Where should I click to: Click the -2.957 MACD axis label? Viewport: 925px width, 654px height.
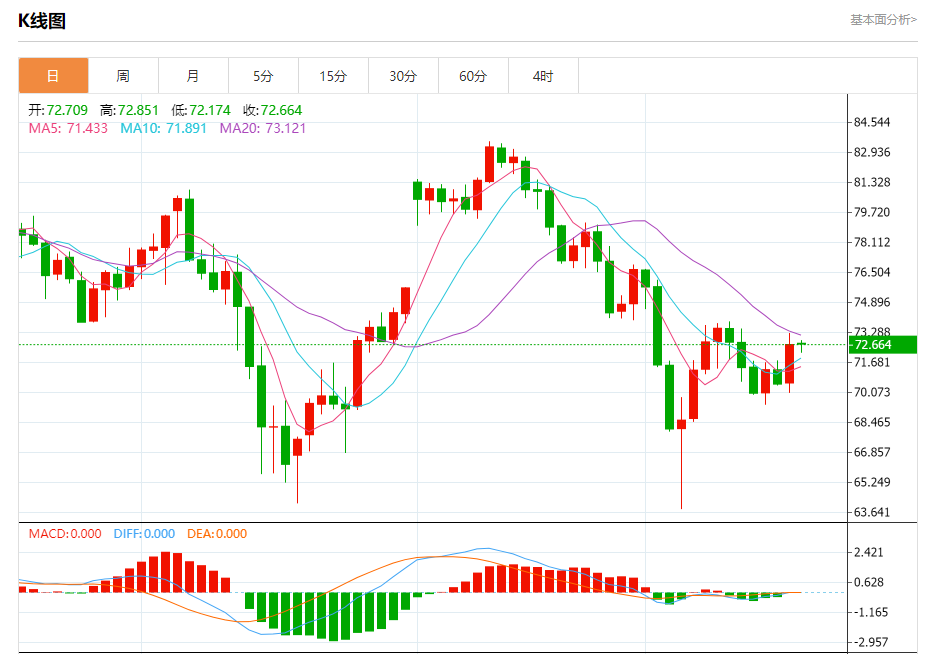[870, 642]
